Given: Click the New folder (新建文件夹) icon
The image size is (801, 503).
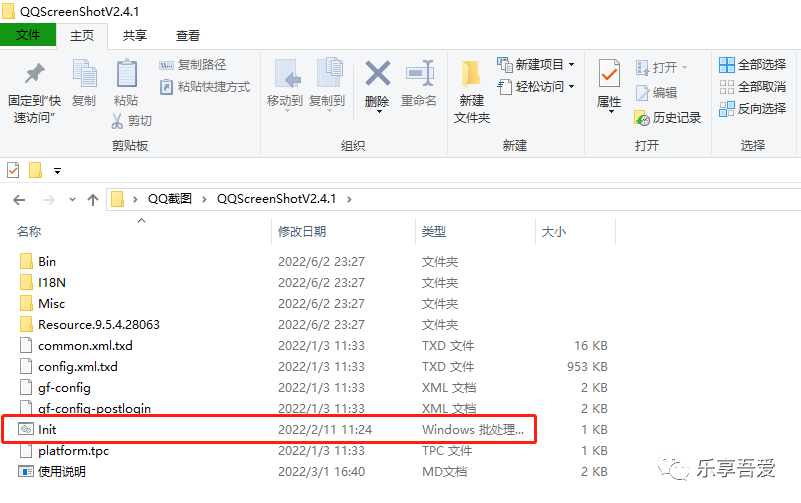Looking at the screenshot, I should click(471, 75).
